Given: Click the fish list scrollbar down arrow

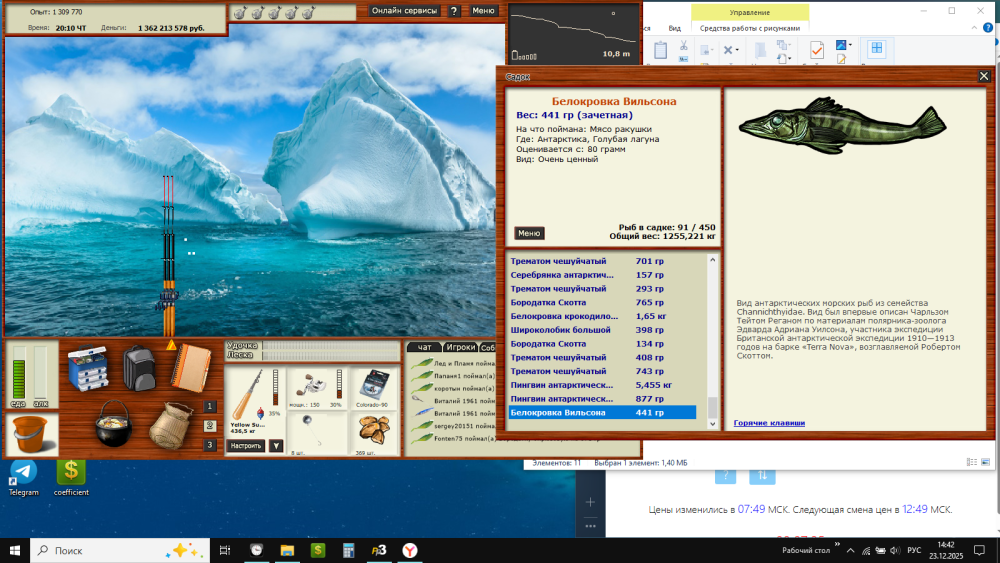Looking at the screenshot, I should click(x=712, y=424).
